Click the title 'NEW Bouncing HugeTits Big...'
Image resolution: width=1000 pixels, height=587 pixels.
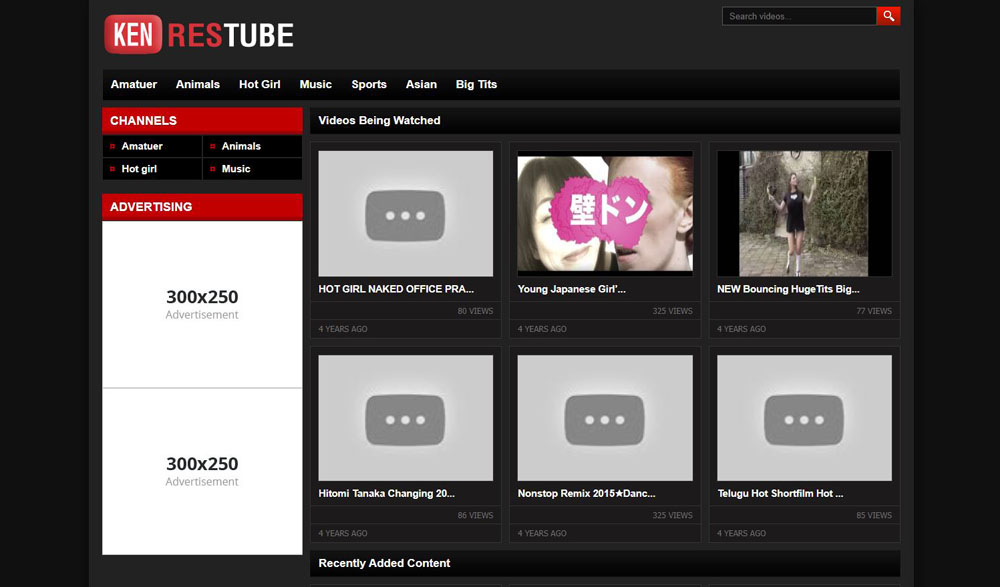[788, 289]
